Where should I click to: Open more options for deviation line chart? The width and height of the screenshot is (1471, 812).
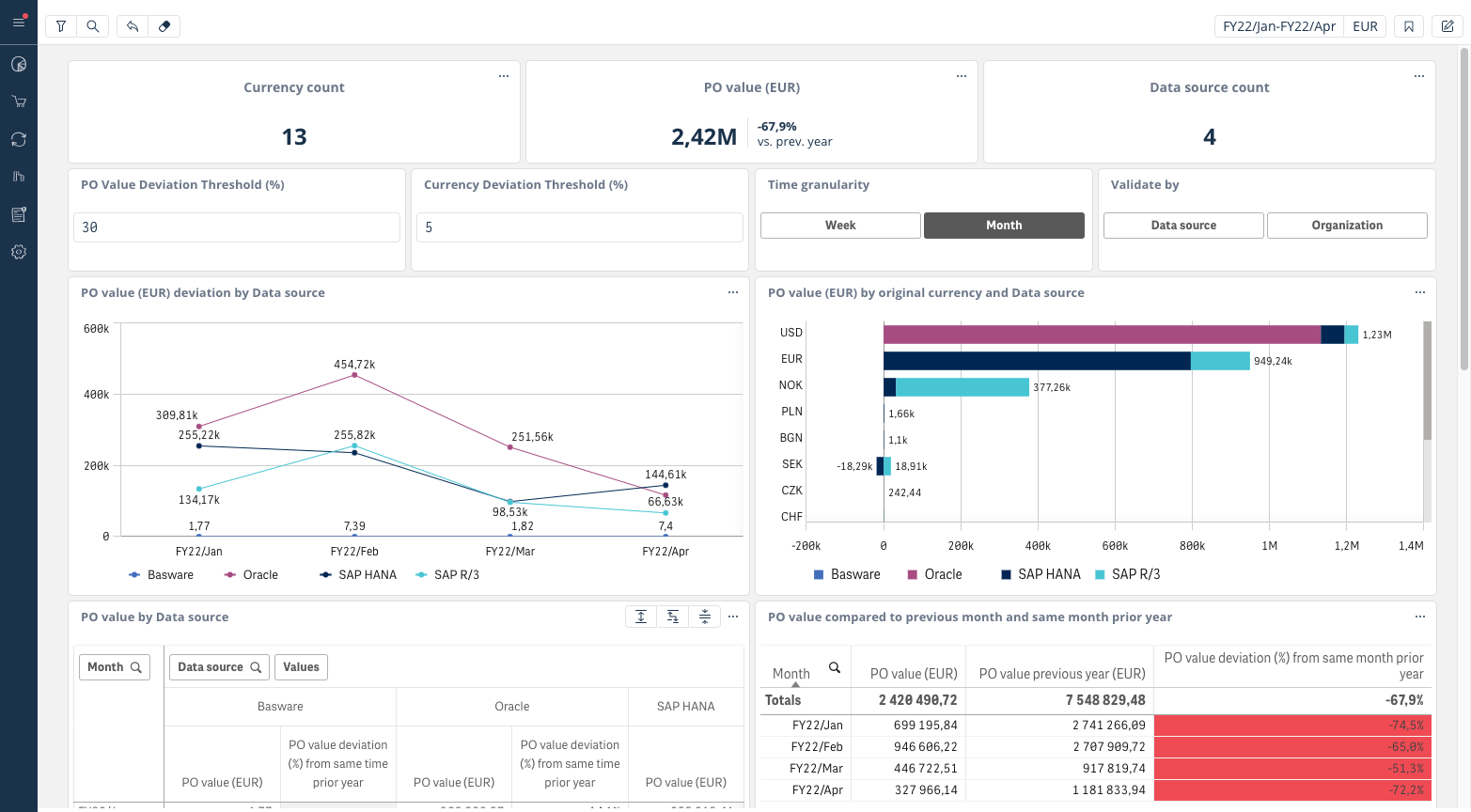point(733,292)
